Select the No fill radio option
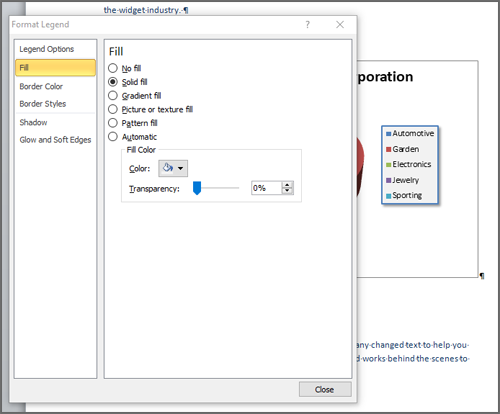Image resolution: width=500 pixels, height=414 pixels. (113, 68)
